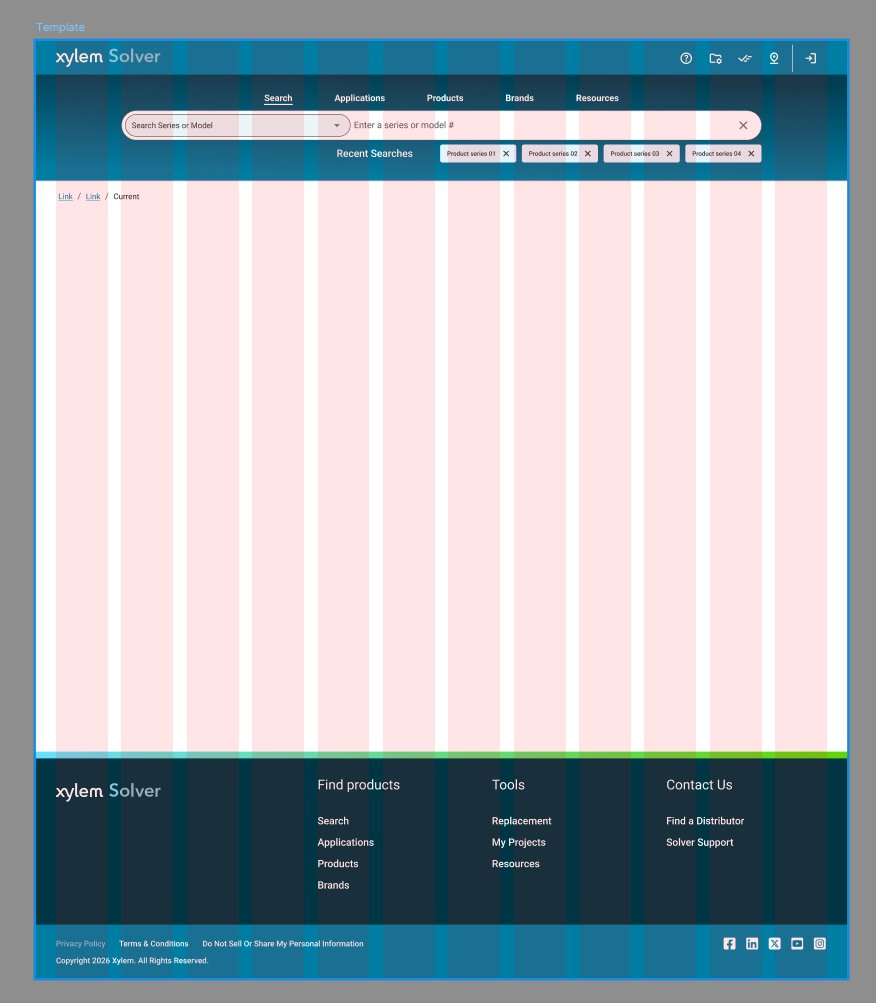This screenshot has height=1003, width=876.
Task: Open Xylem's Instagram page from the footer
Action: coord(820,943)
